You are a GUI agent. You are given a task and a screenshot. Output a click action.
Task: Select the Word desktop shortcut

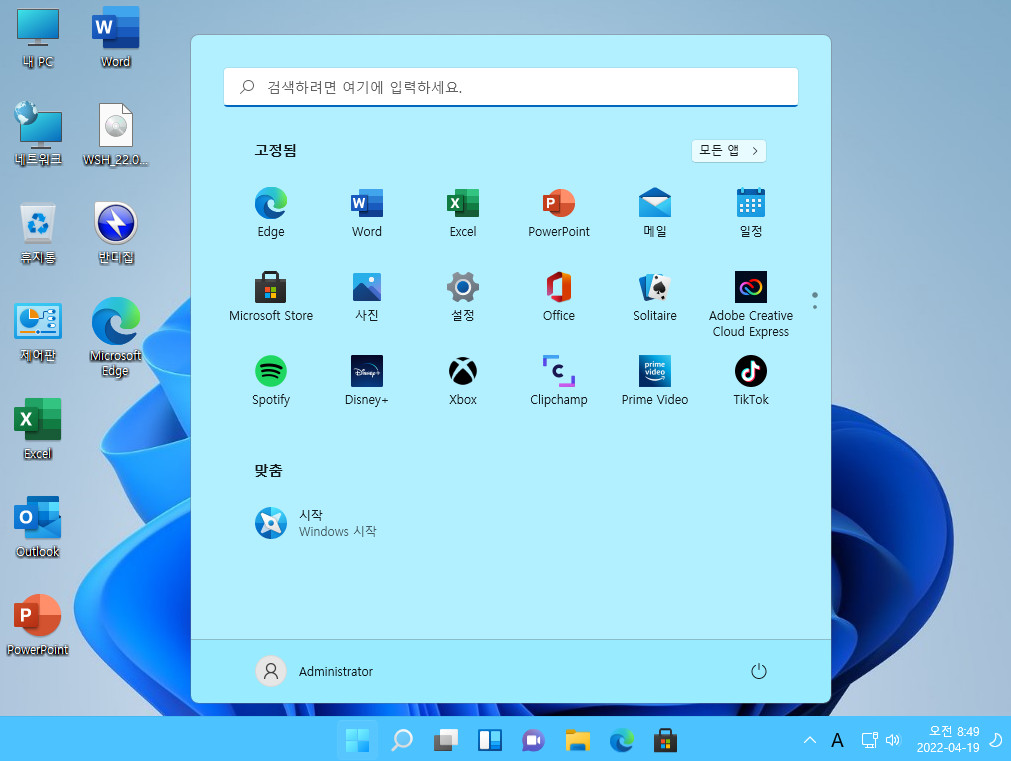pyautogui.click(x=115, y=37)
